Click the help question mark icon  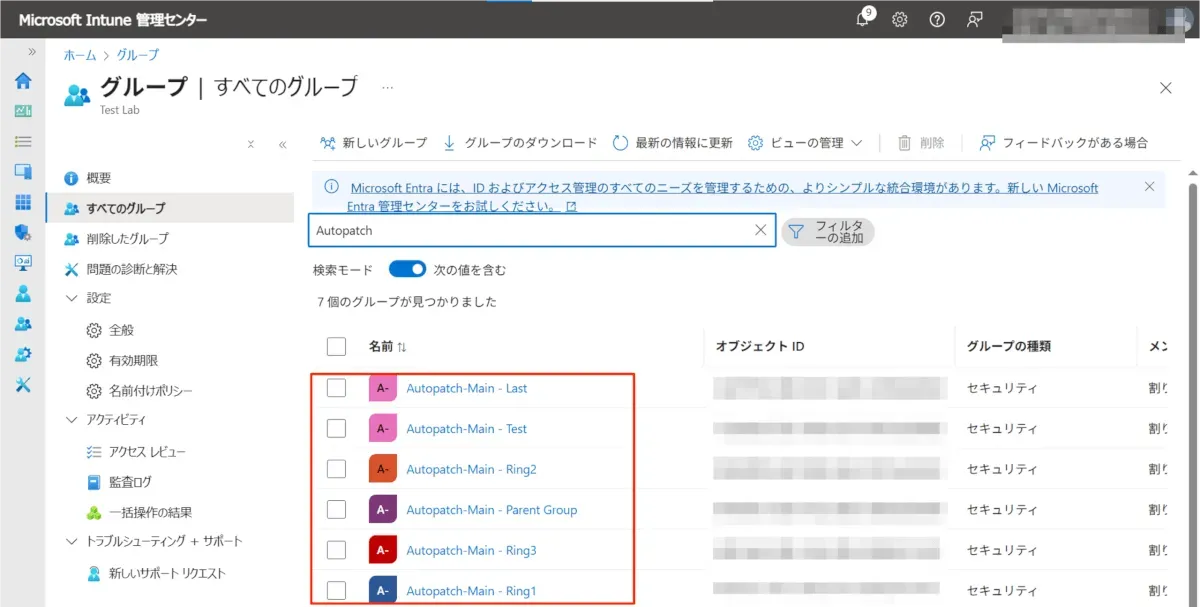(x=937, y=19)
